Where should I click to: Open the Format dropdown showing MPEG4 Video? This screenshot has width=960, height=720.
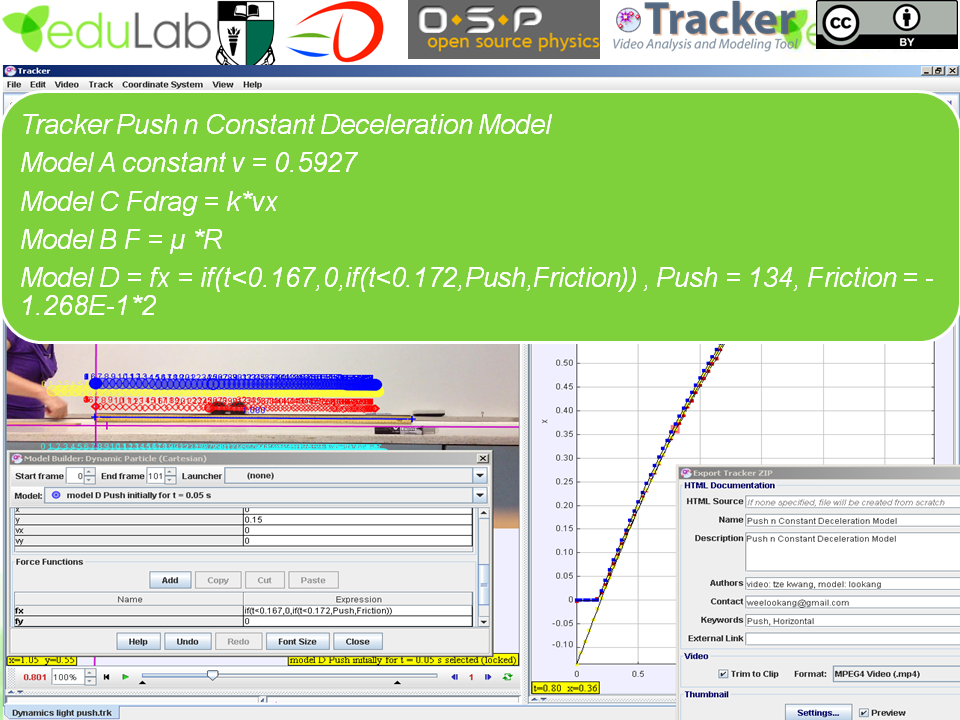[x=896, y=673]
